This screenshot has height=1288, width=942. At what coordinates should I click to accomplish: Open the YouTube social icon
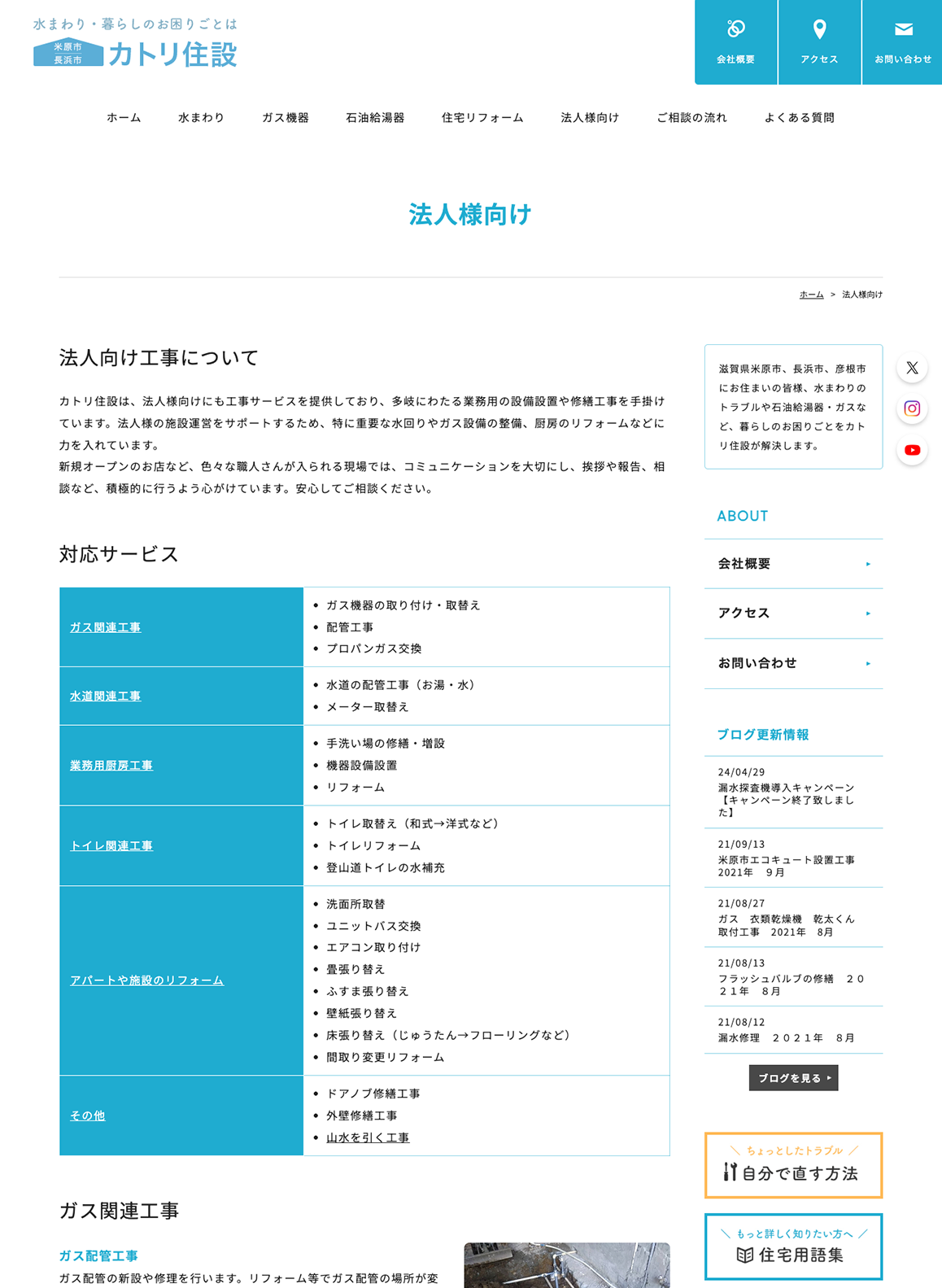pyautogui.click(x=912, y=450)
